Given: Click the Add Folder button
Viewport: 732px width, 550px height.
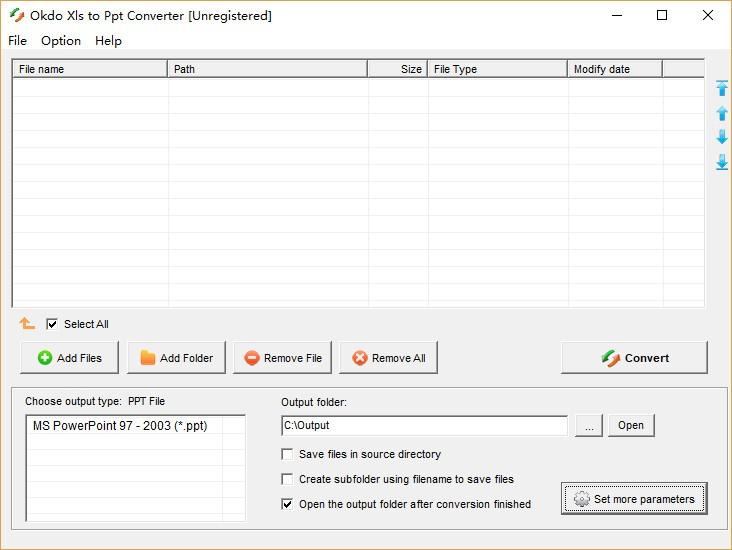Looking at the screenshot, I should pos(176,358).
